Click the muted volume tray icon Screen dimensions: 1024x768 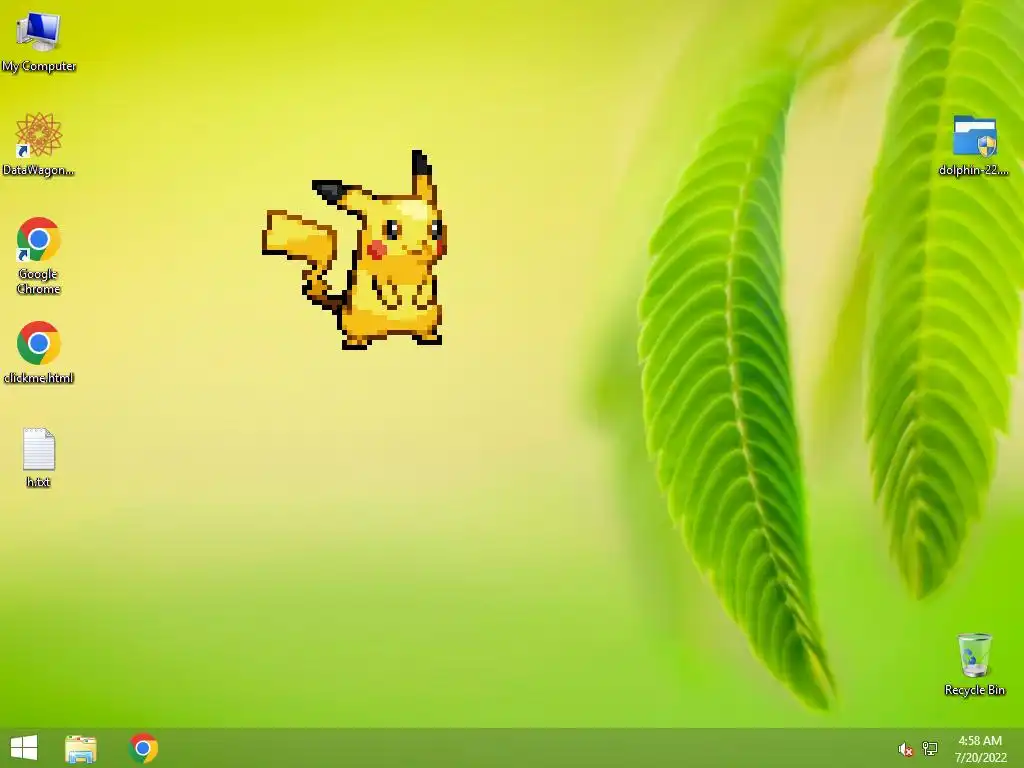tap(905, 749)
